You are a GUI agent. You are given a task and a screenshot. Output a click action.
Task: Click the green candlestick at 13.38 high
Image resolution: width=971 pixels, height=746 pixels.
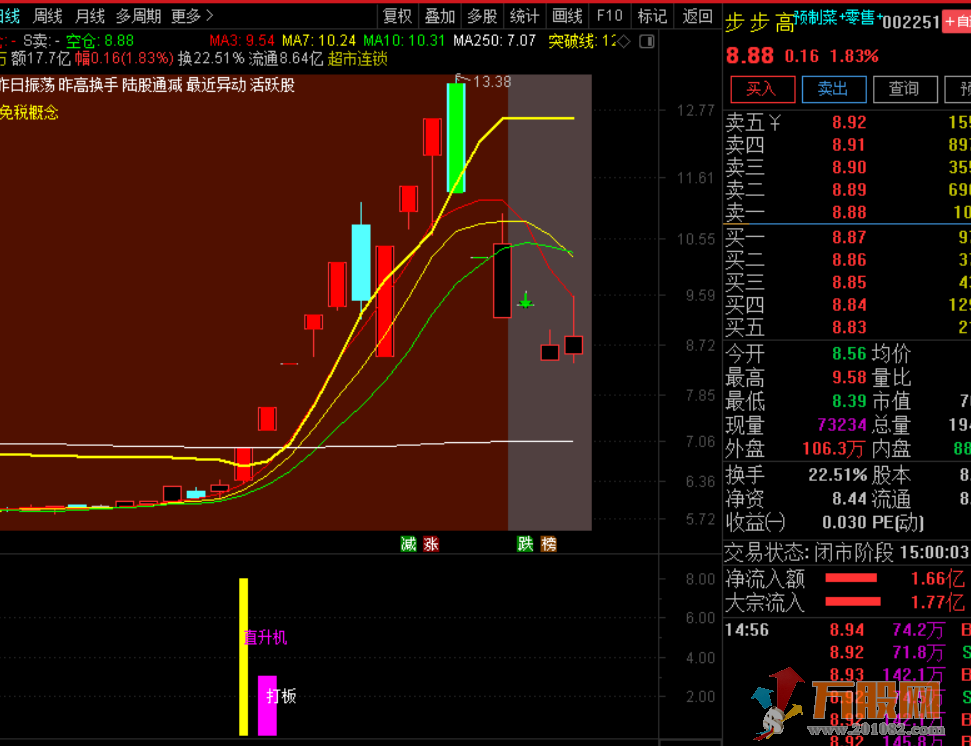[x=456, y=137]
